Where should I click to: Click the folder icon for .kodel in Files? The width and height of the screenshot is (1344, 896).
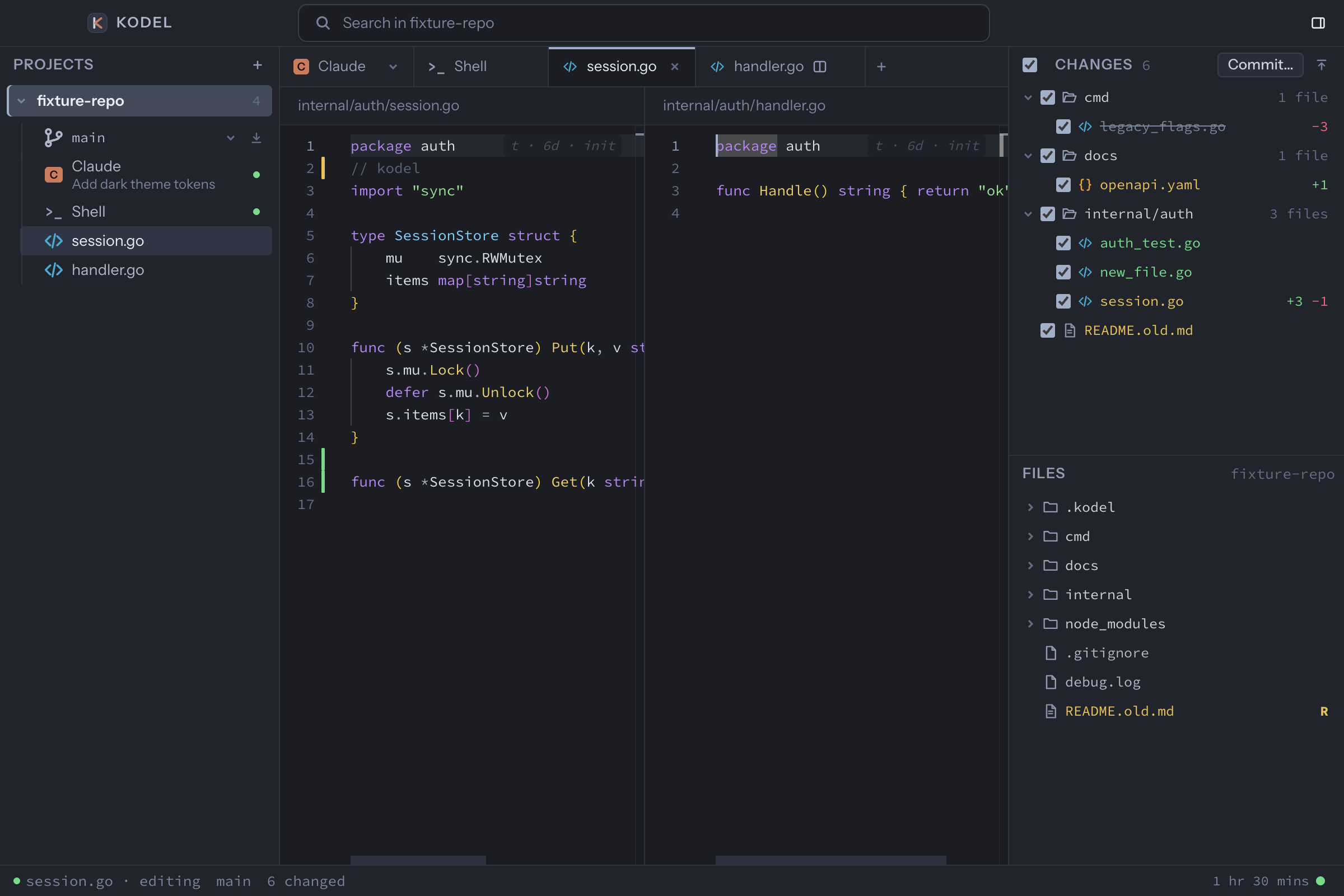[1051, 507]
